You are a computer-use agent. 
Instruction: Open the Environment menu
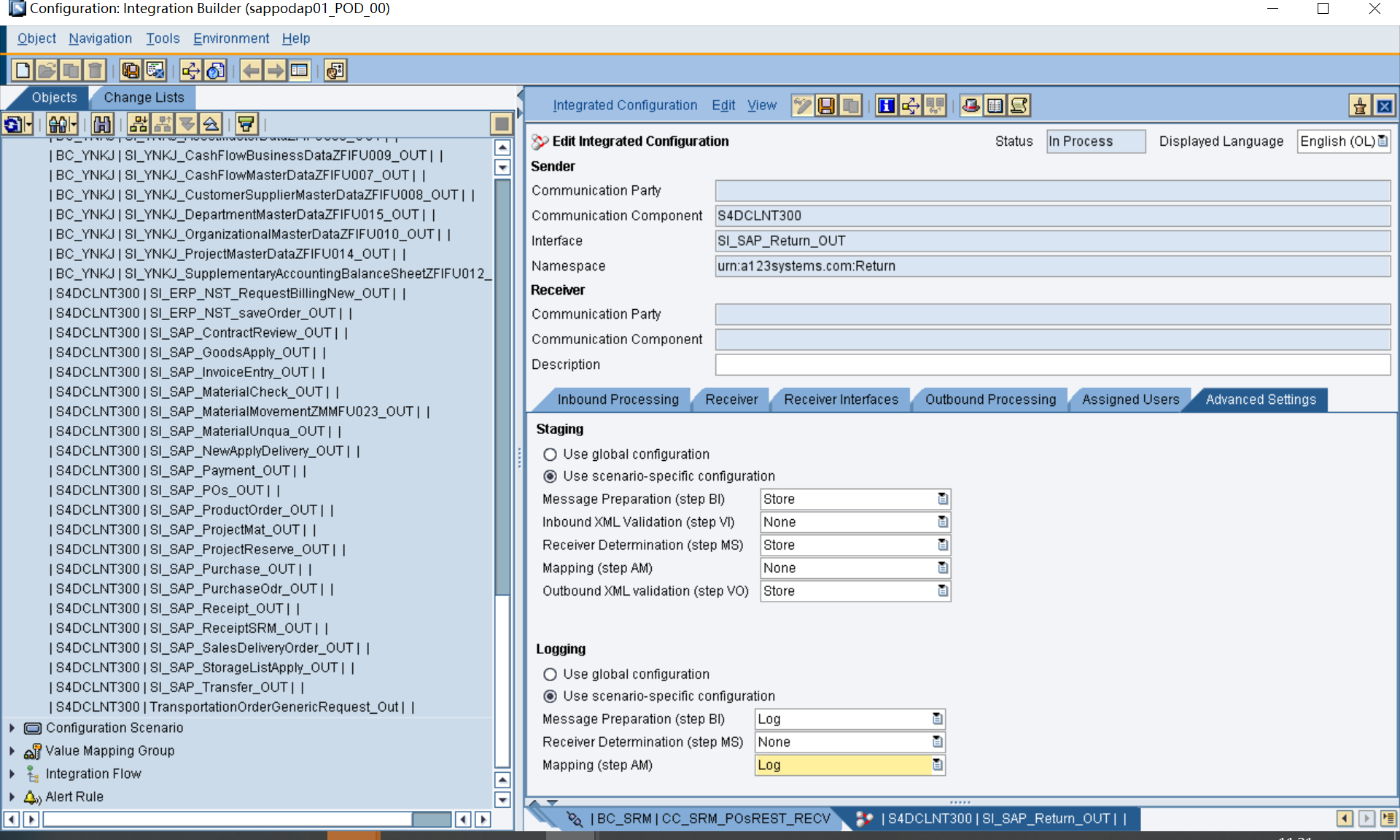231,39
